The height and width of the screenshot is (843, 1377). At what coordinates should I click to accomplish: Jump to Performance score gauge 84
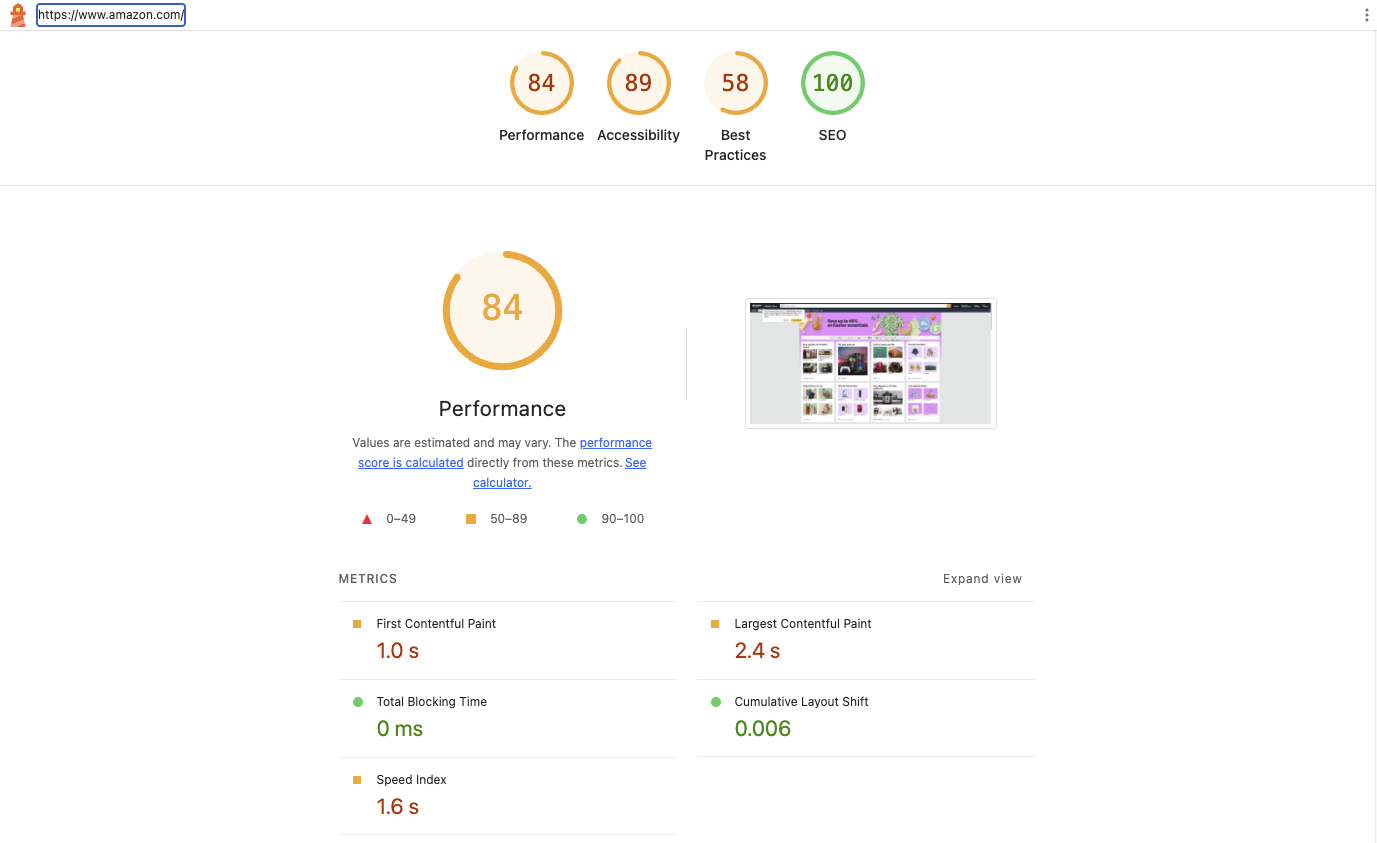[x=541, y=83]
